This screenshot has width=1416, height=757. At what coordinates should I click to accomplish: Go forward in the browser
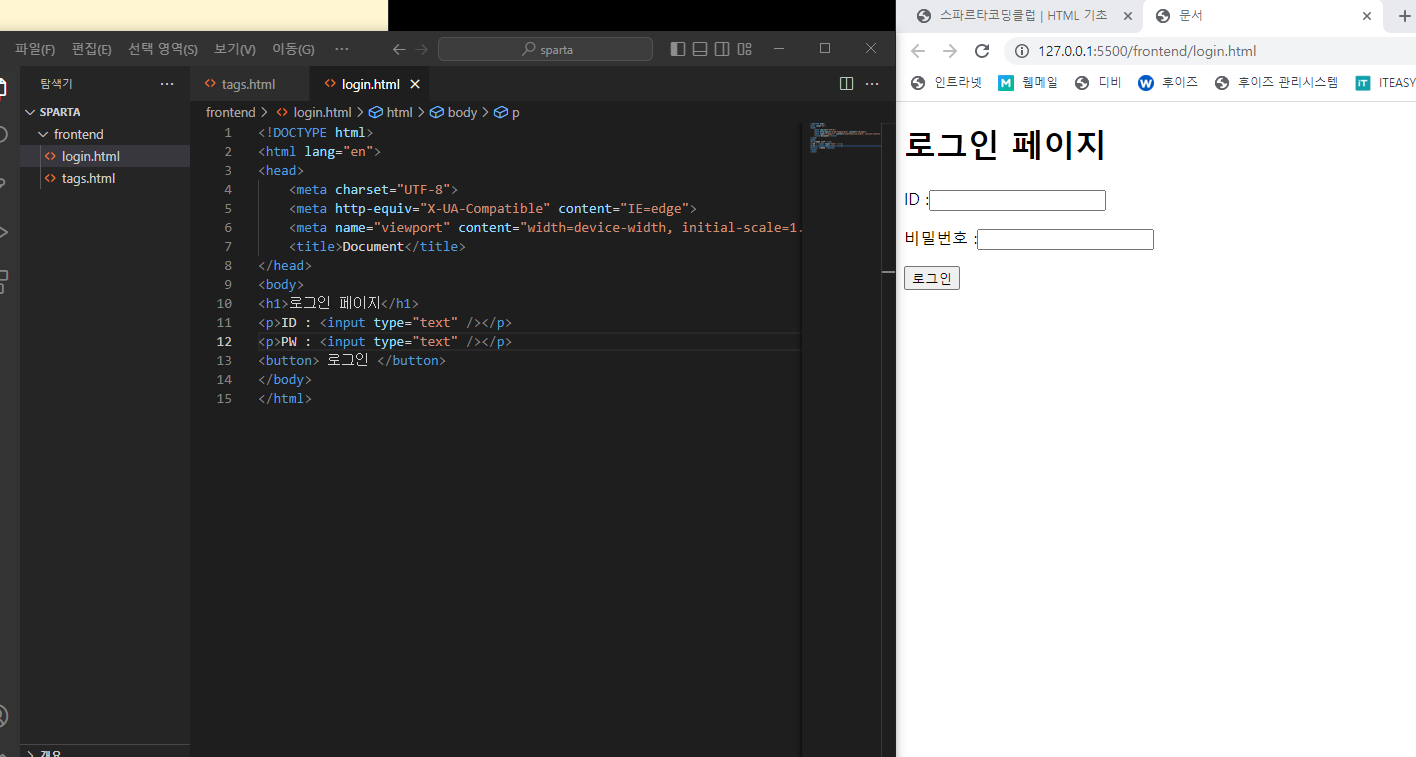click(x=950, y=51)
